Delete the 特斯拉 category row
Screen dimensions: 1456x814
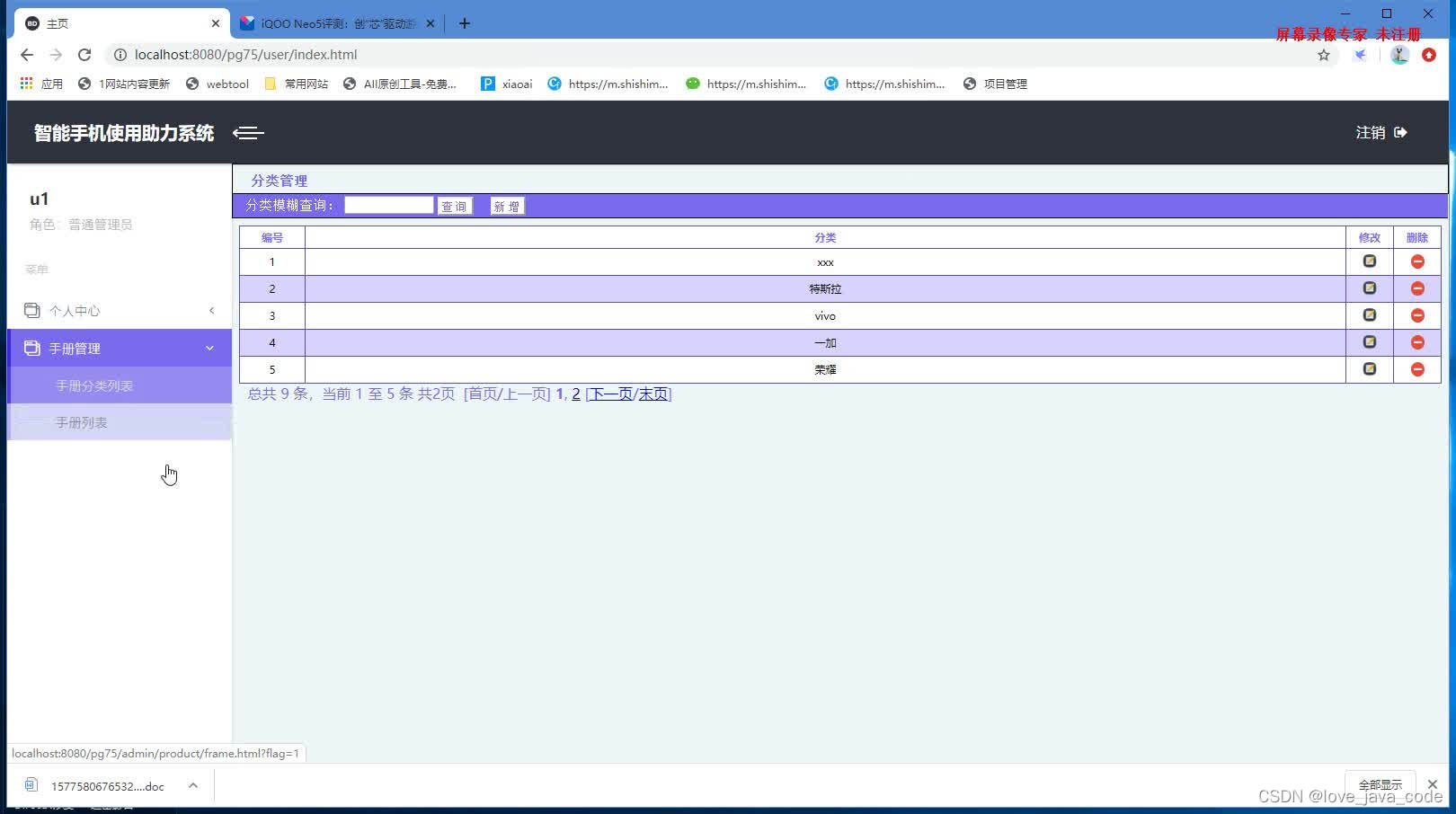(x=1417, y=288)
